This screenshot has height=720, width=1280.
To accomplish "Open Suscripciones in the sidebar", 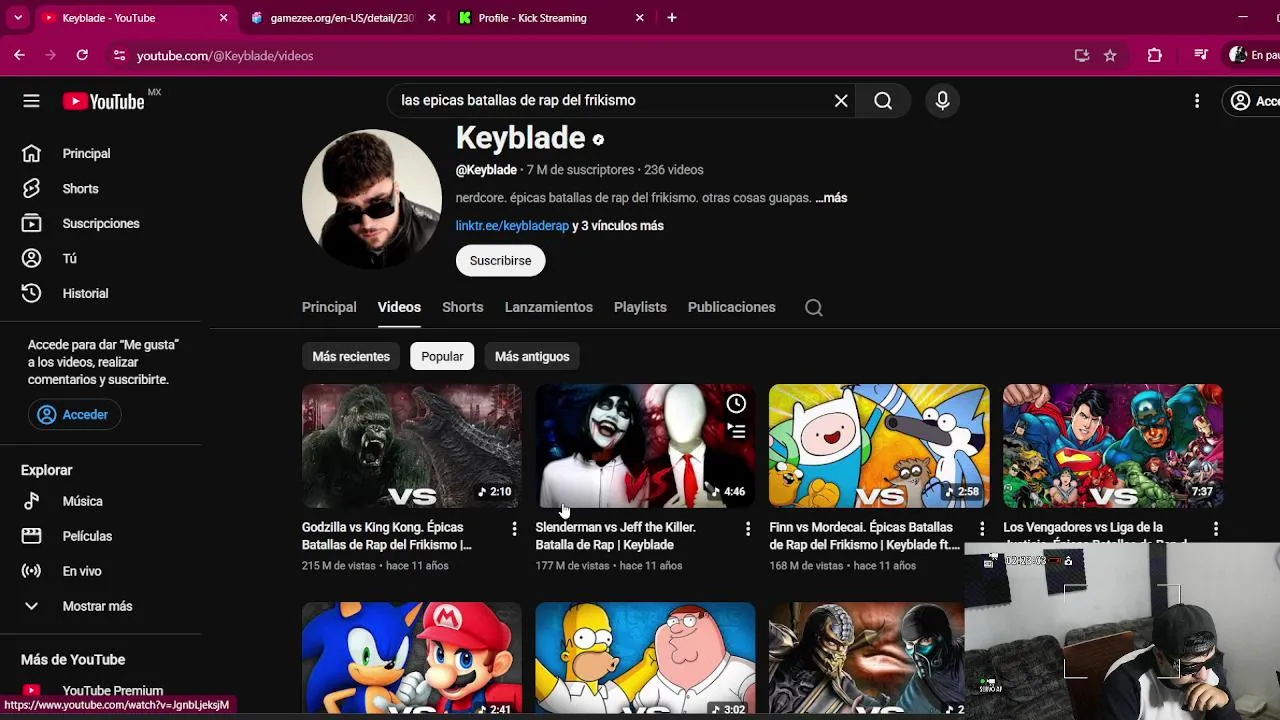I will tap(100, 224).
